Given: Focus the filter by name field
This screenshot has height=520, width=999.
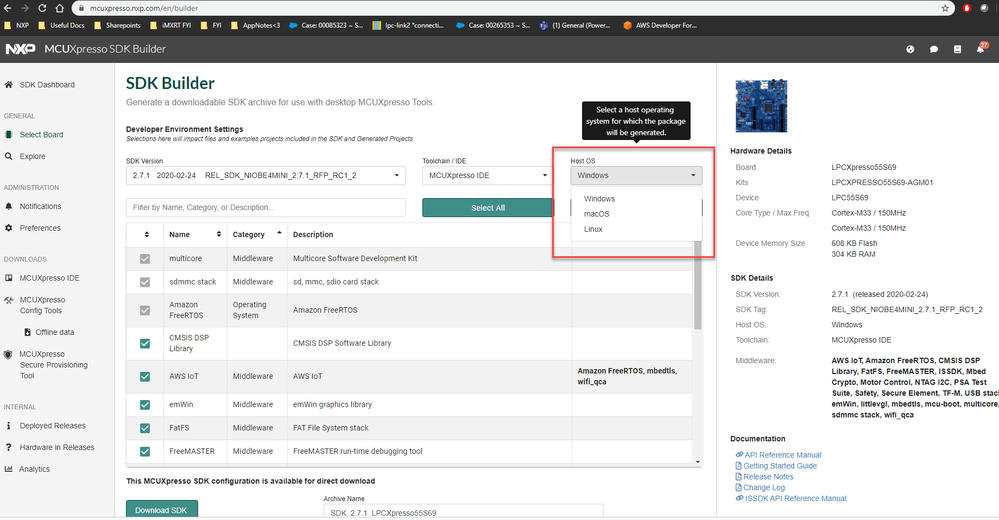Looking at the screenshot, I should coord(266,208).
